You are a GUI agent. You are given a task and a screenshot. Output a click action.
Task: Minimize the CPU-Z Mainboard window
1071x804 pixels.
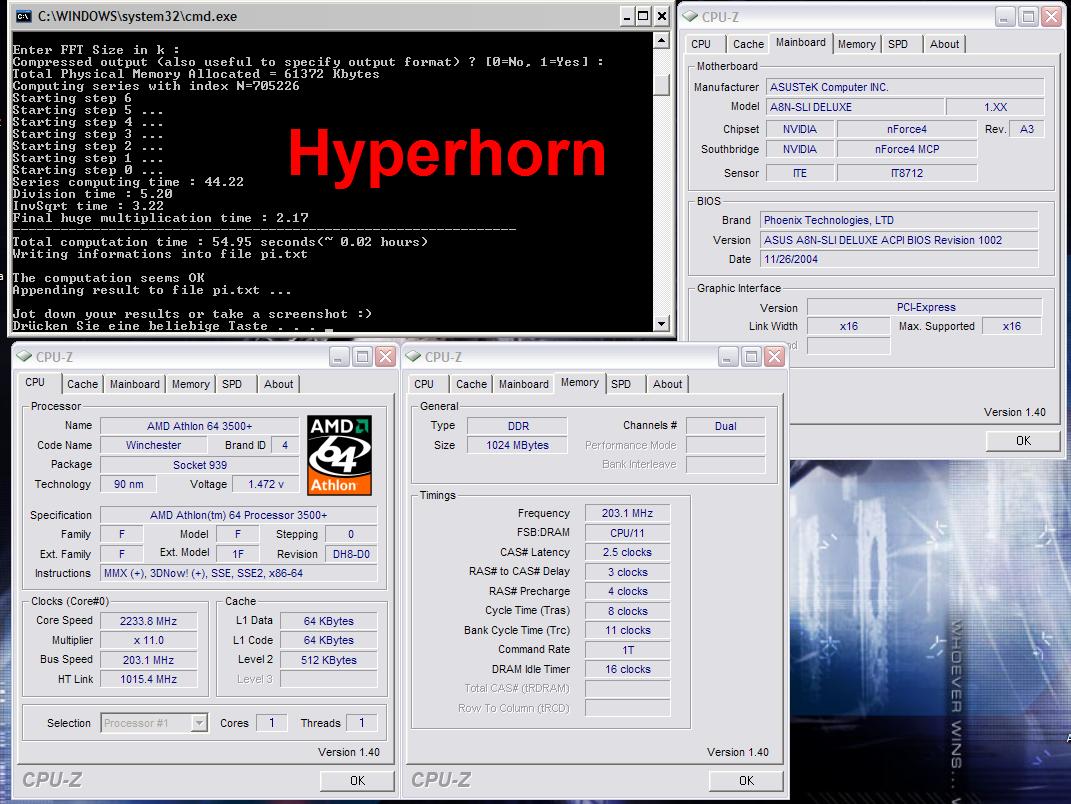1005,16
